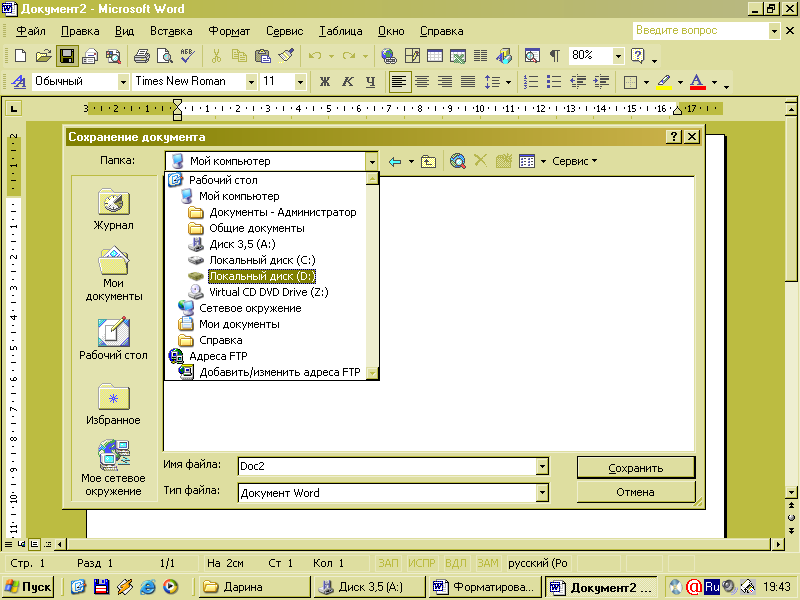
Task: Collapse the Папка folder dropdown arrow
Action: tap(372, 162)
